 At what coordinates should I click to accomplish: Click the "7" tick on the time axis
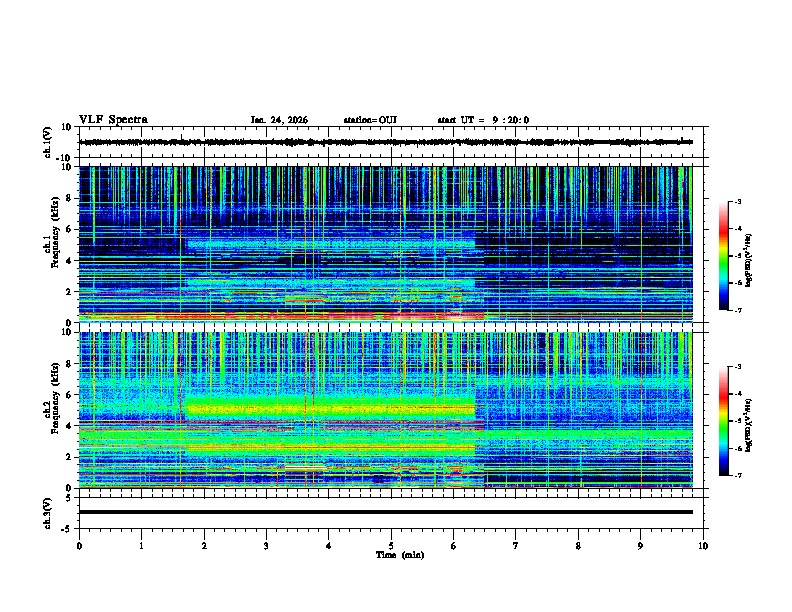(x=516, y=546)
